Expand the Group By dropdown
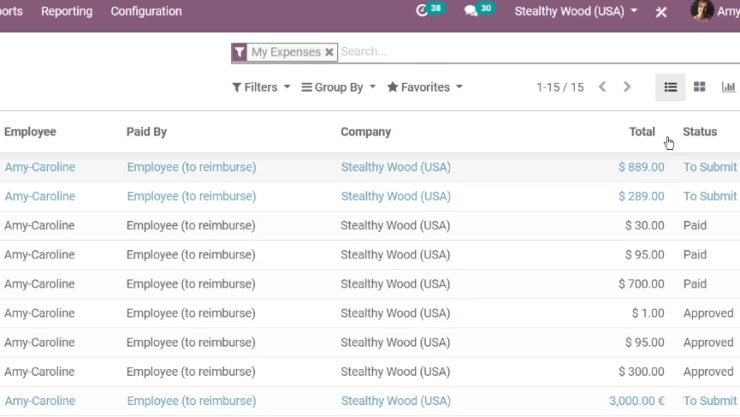This screenshot has height=417, width=740. point(339,87)
